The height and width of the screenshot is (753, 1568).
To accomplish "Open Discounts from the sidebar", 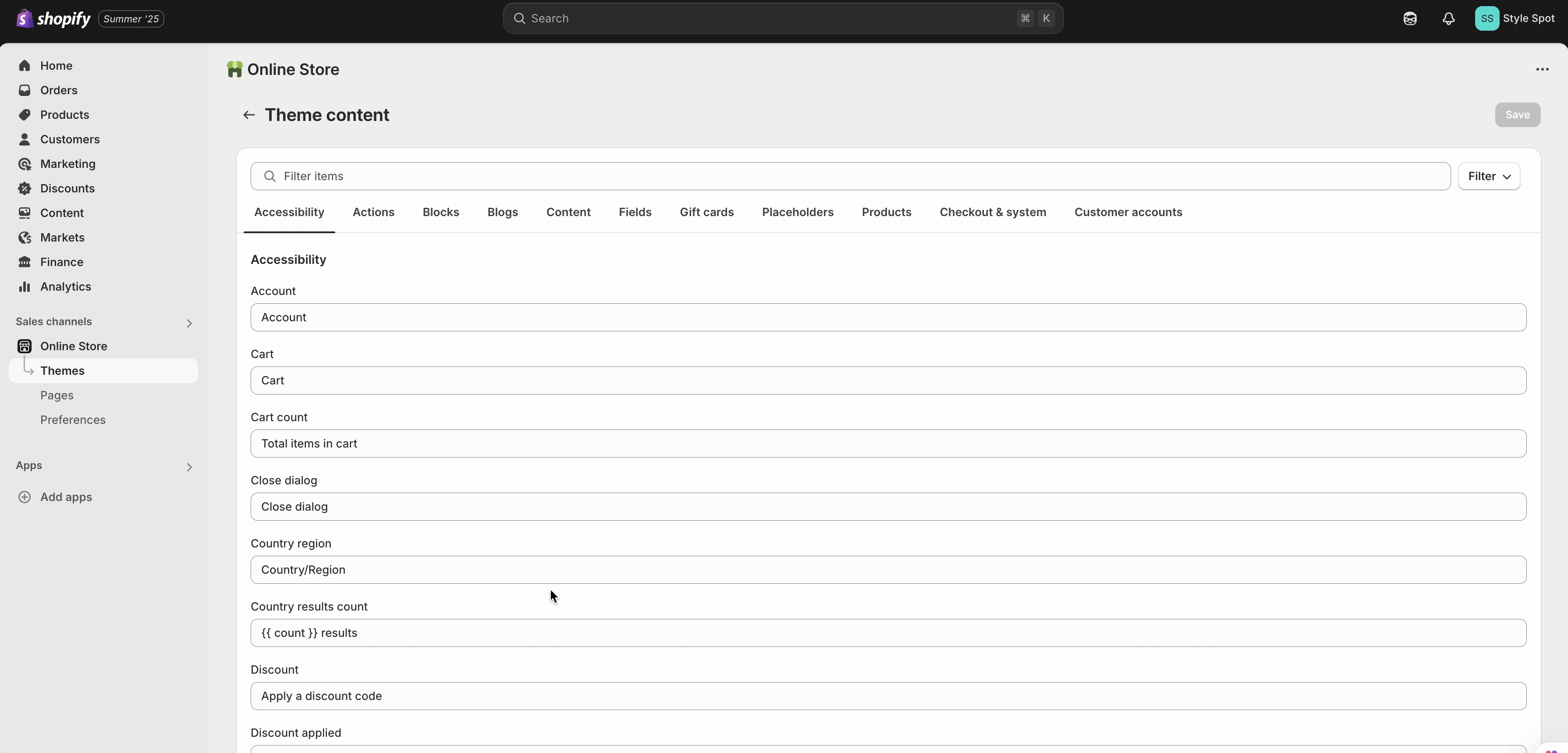I will click(x=67, y=188).
